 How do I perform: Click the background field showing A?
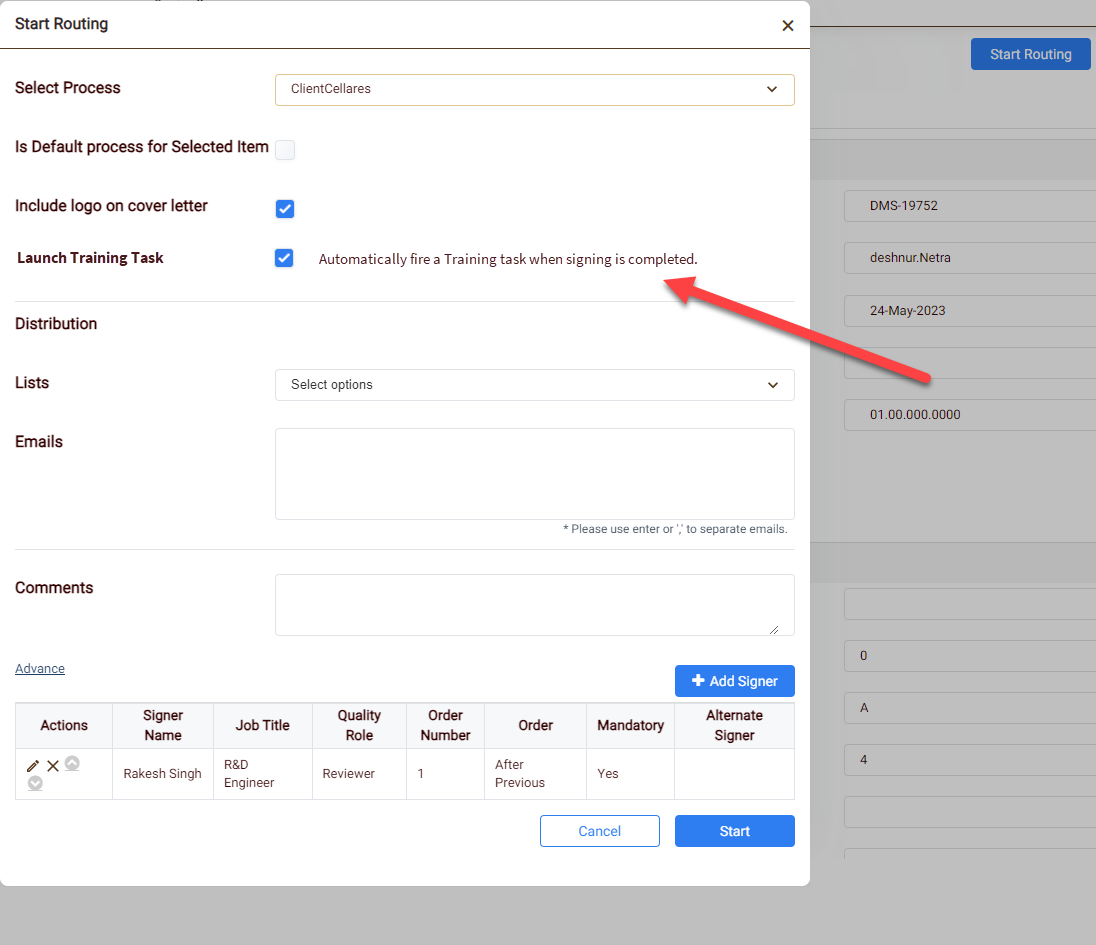(x=969, y=707)
